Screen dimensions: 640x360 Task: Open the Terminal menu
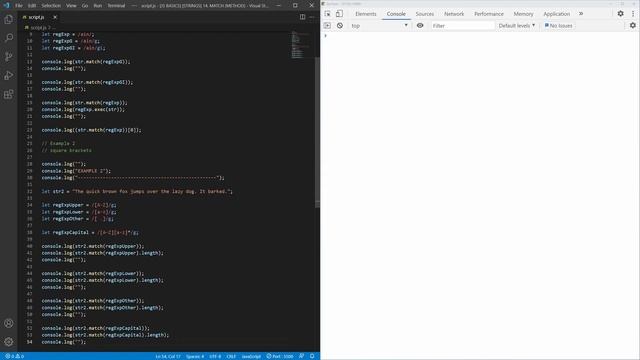[x=116, y=6]
